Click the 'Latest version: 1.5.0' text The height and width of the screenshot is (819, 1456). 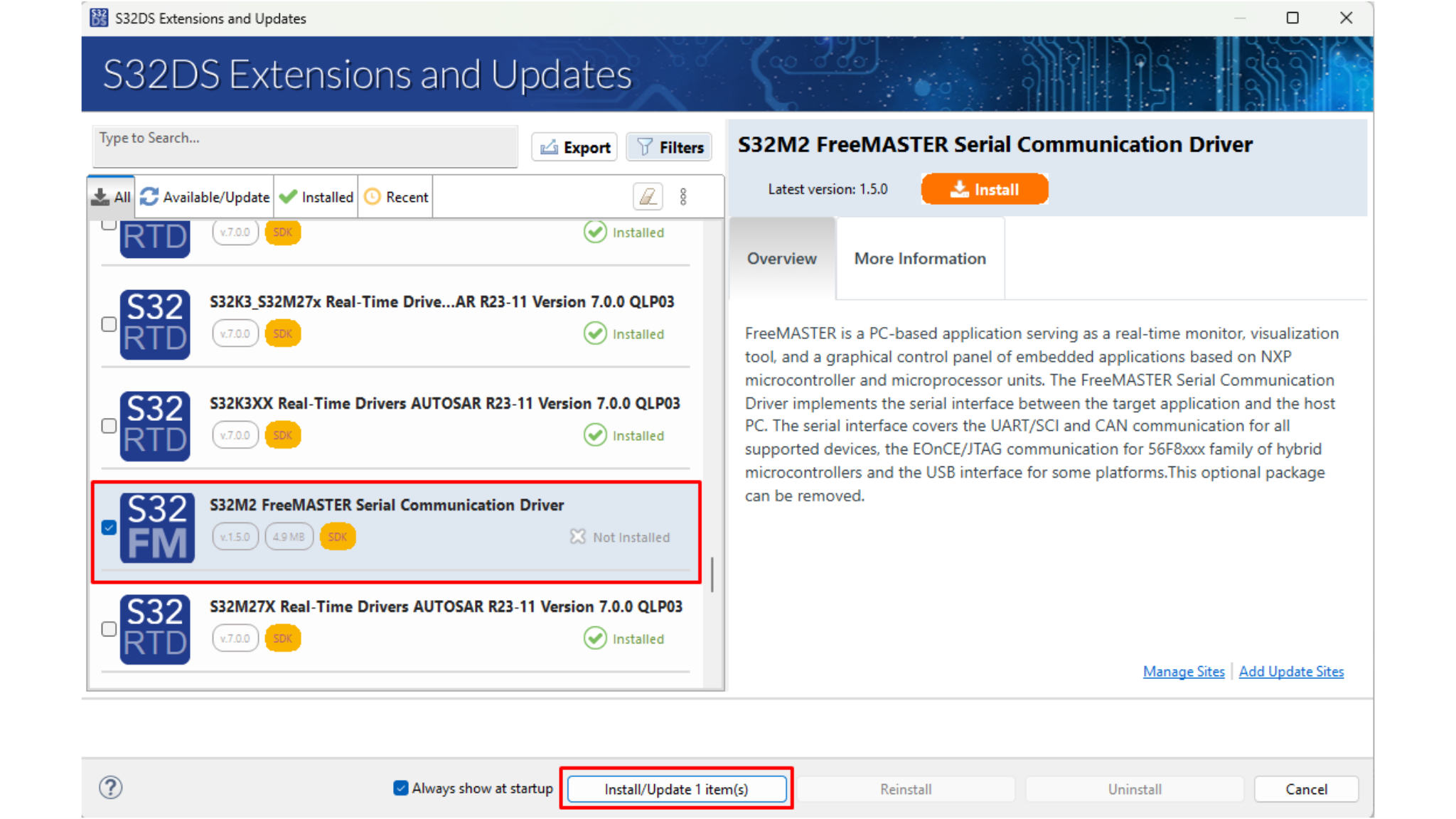(828, 189)
